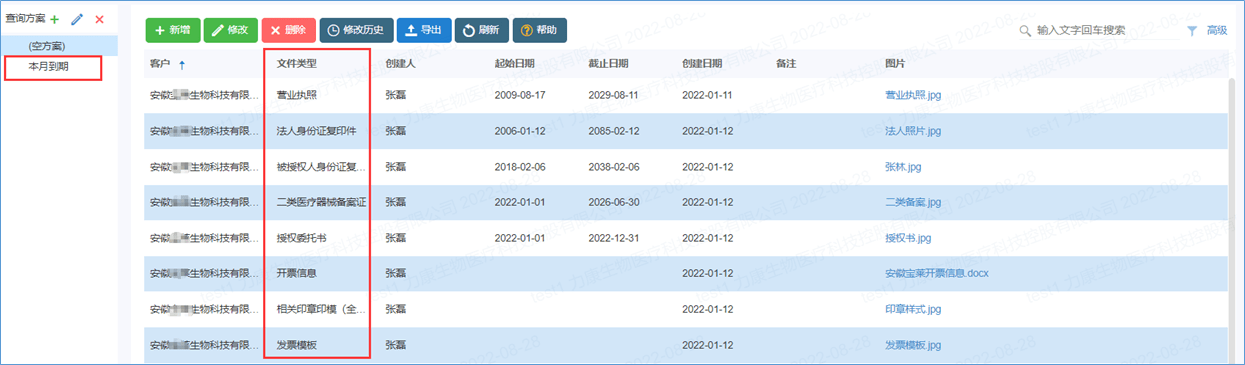Click the 修改 (edit) button
This screenshot has width=1245, height=365.
coord(230,30)
